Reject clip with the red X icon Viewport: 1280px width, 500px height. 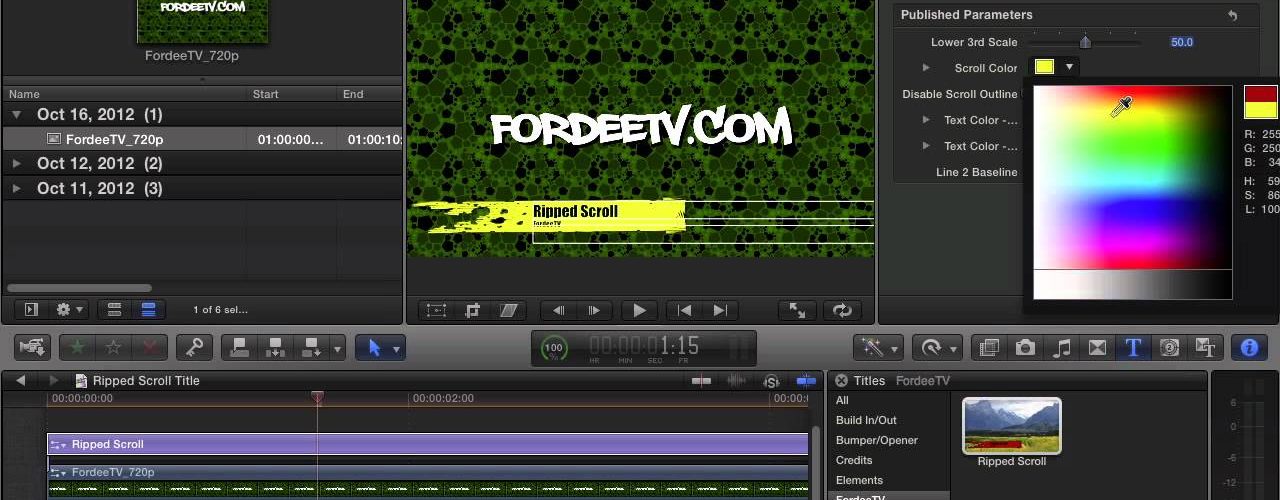(x=150, y=348)
